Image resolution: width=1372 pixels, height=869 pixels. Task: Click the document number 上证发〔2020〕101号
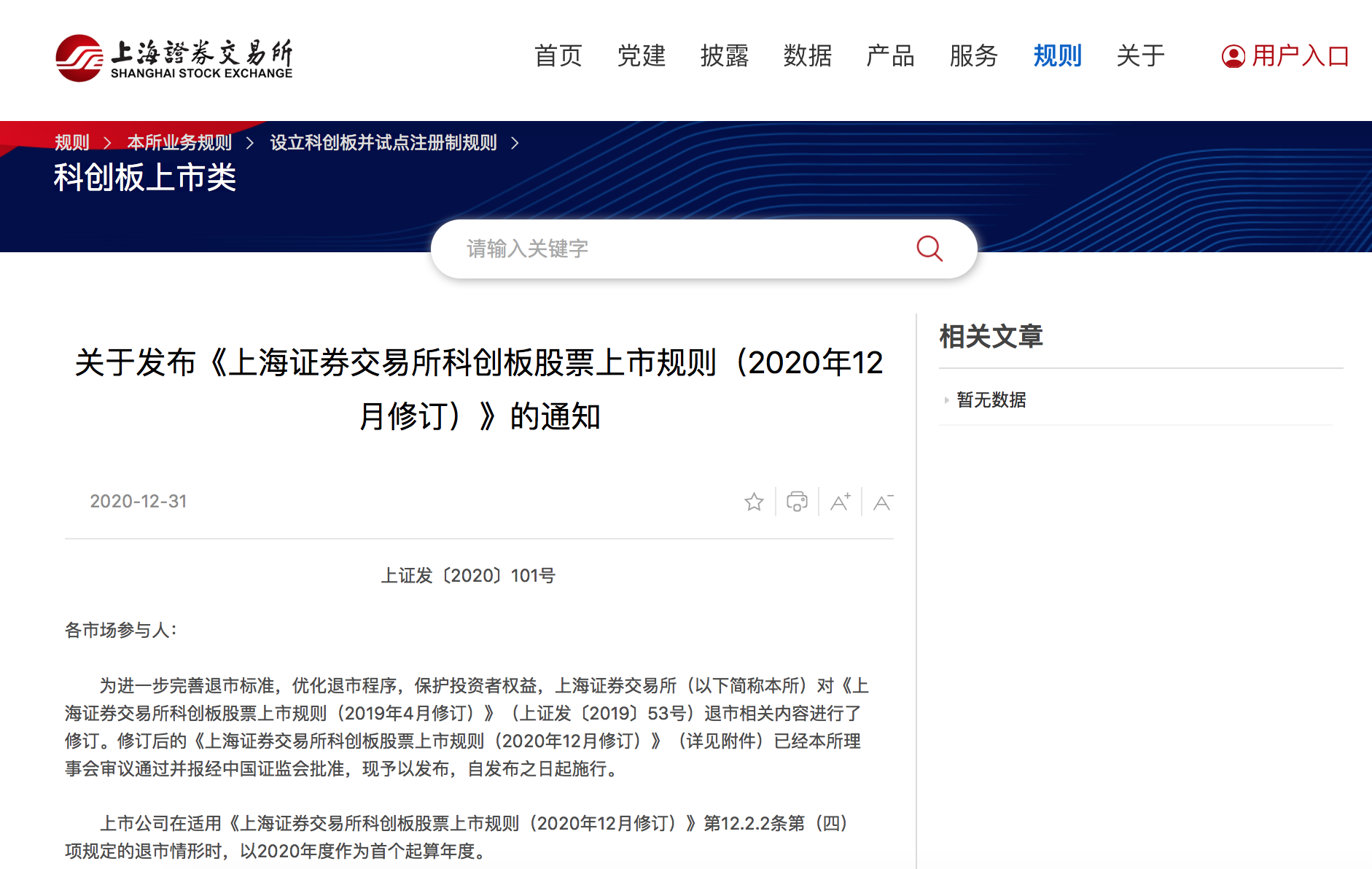pos(468,576)
